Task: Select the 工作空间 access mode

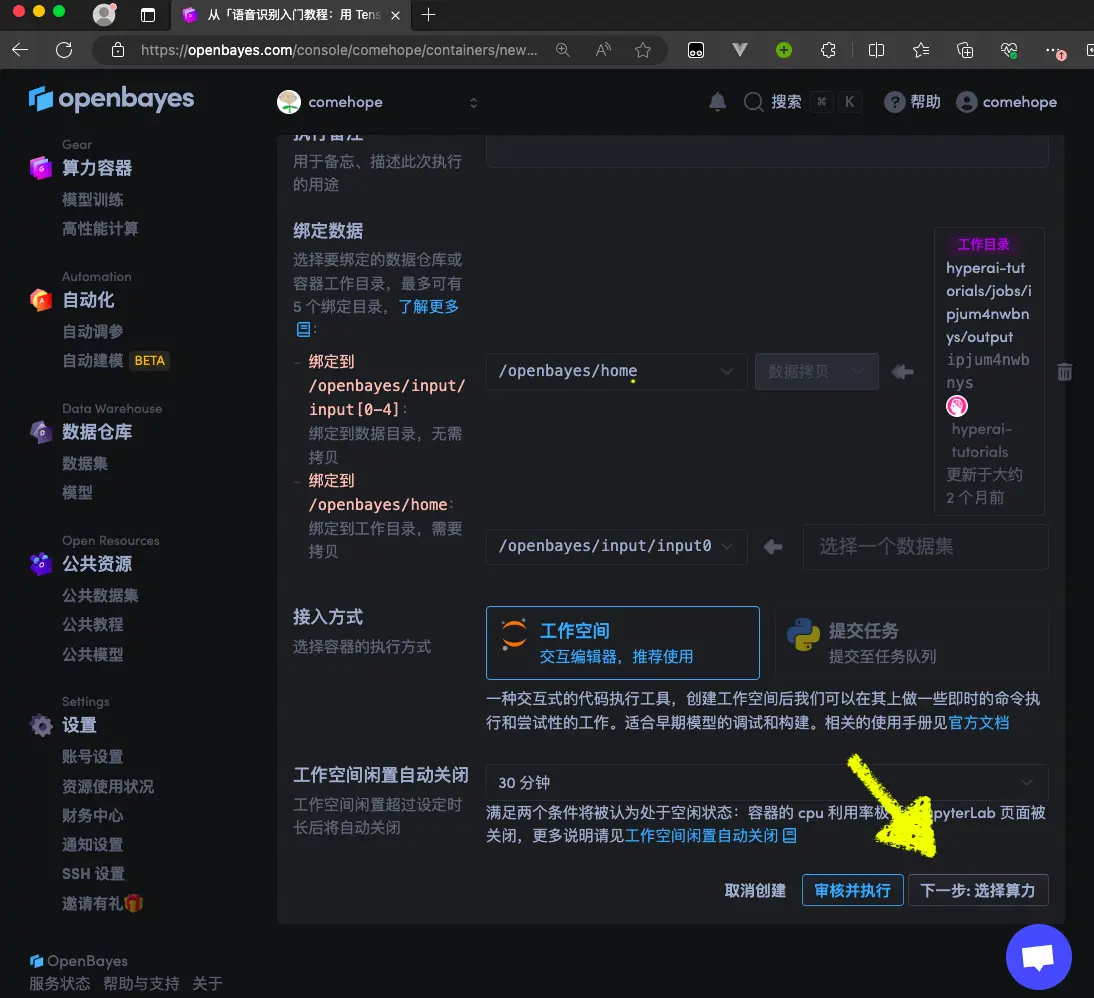Action: [622, 643]
